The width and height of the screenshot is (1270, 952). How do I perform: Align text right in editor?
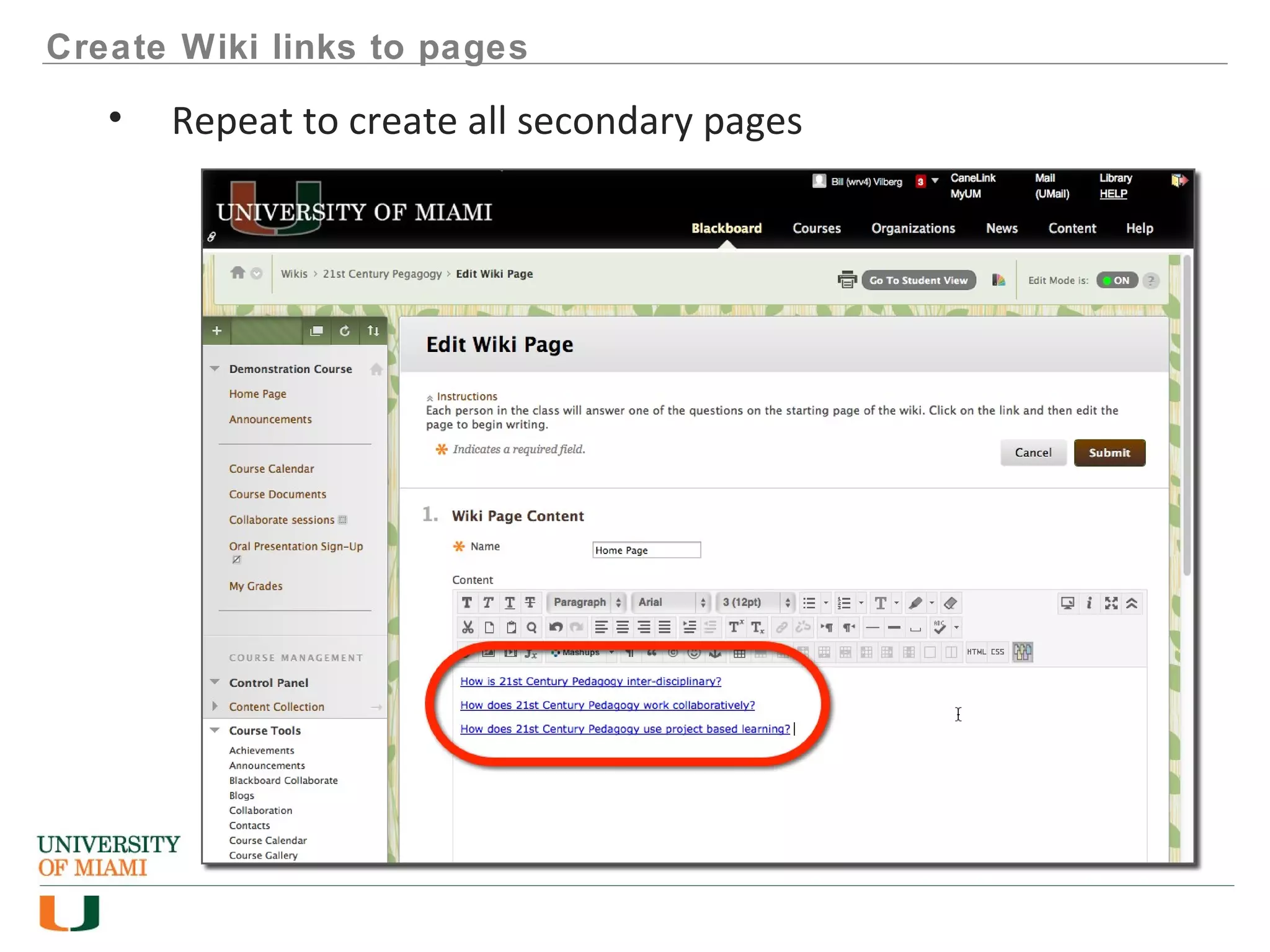coord(644,627)
